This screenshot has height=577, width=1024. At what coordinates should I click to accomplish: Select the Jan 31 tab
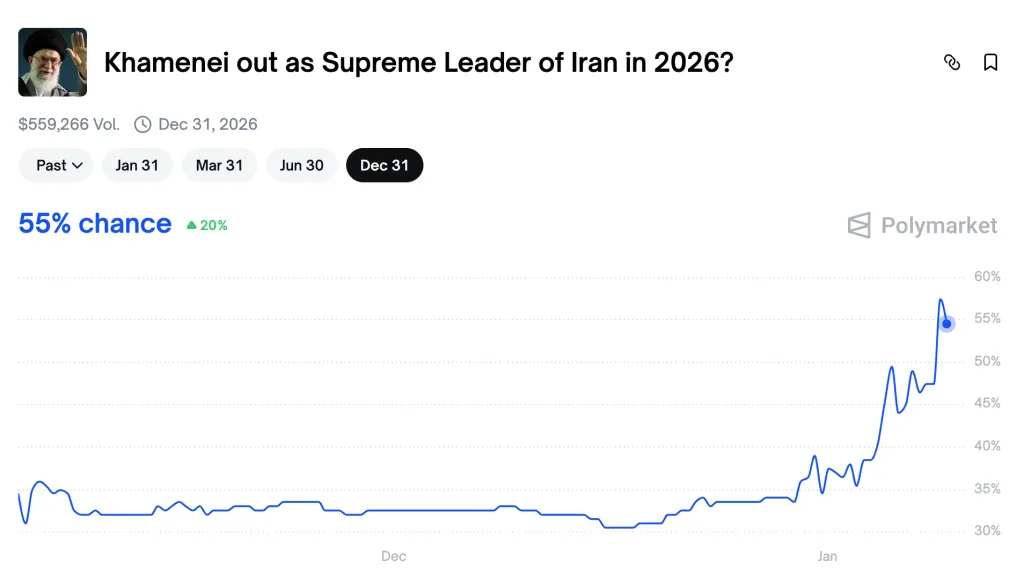(137, 165)
